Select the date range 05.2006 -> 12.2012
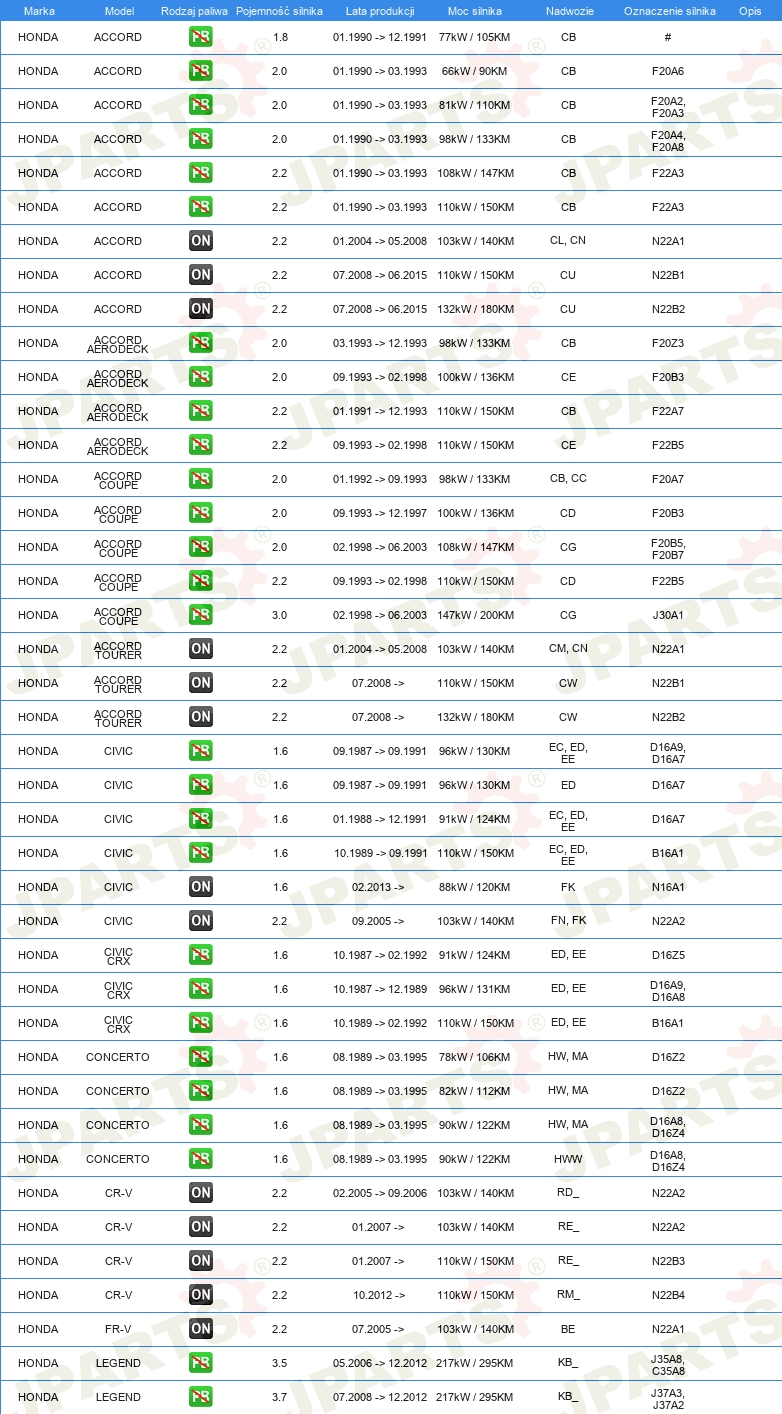Screen dimensions: 782x1414 (380, 1363)
